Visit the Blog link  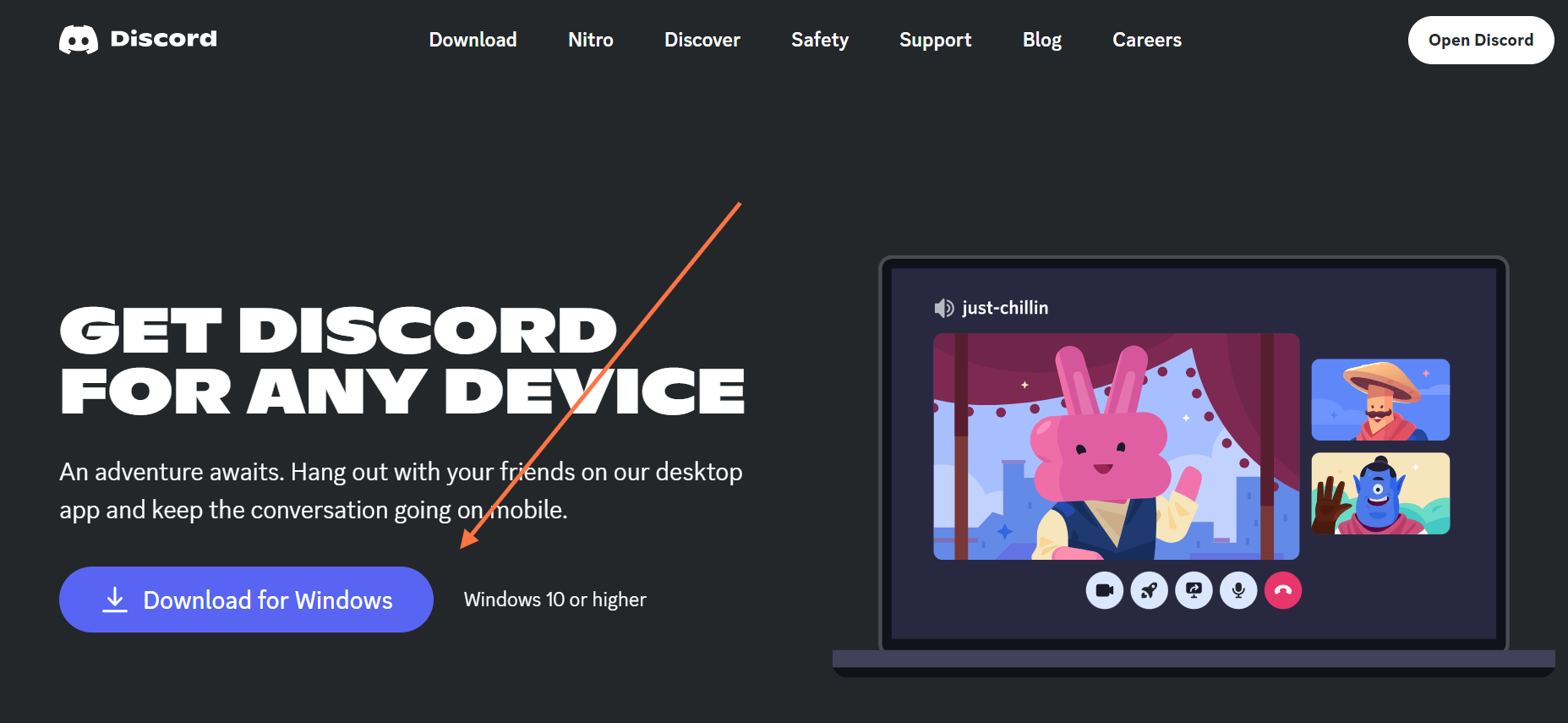pyautogui.click(x=1042, y=40)
